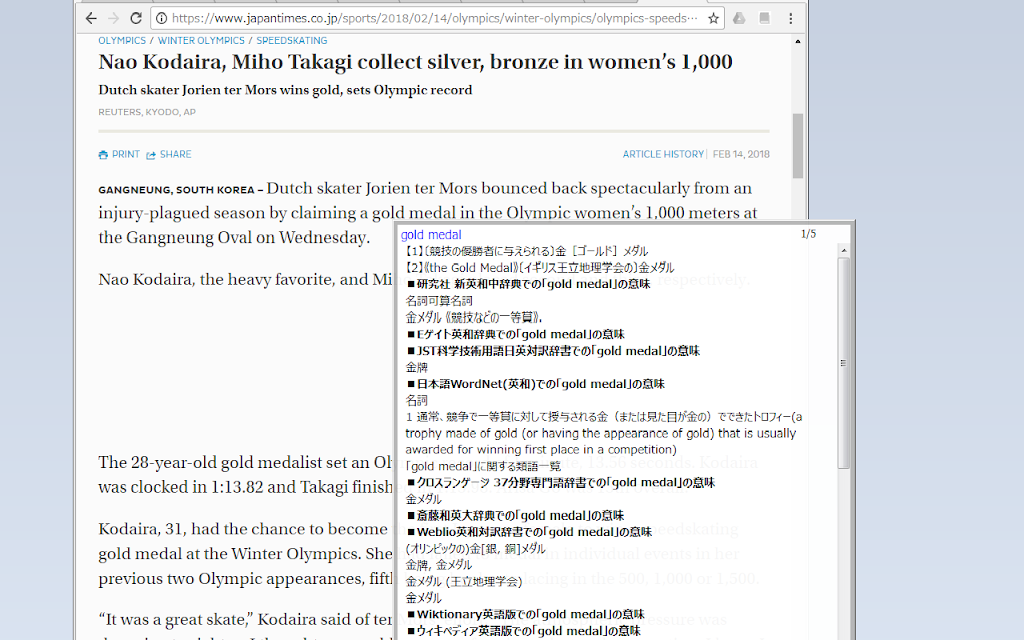1024x640 pixels.
Task: Open the Chrome three-dot menu
Action: click(790, 18)
